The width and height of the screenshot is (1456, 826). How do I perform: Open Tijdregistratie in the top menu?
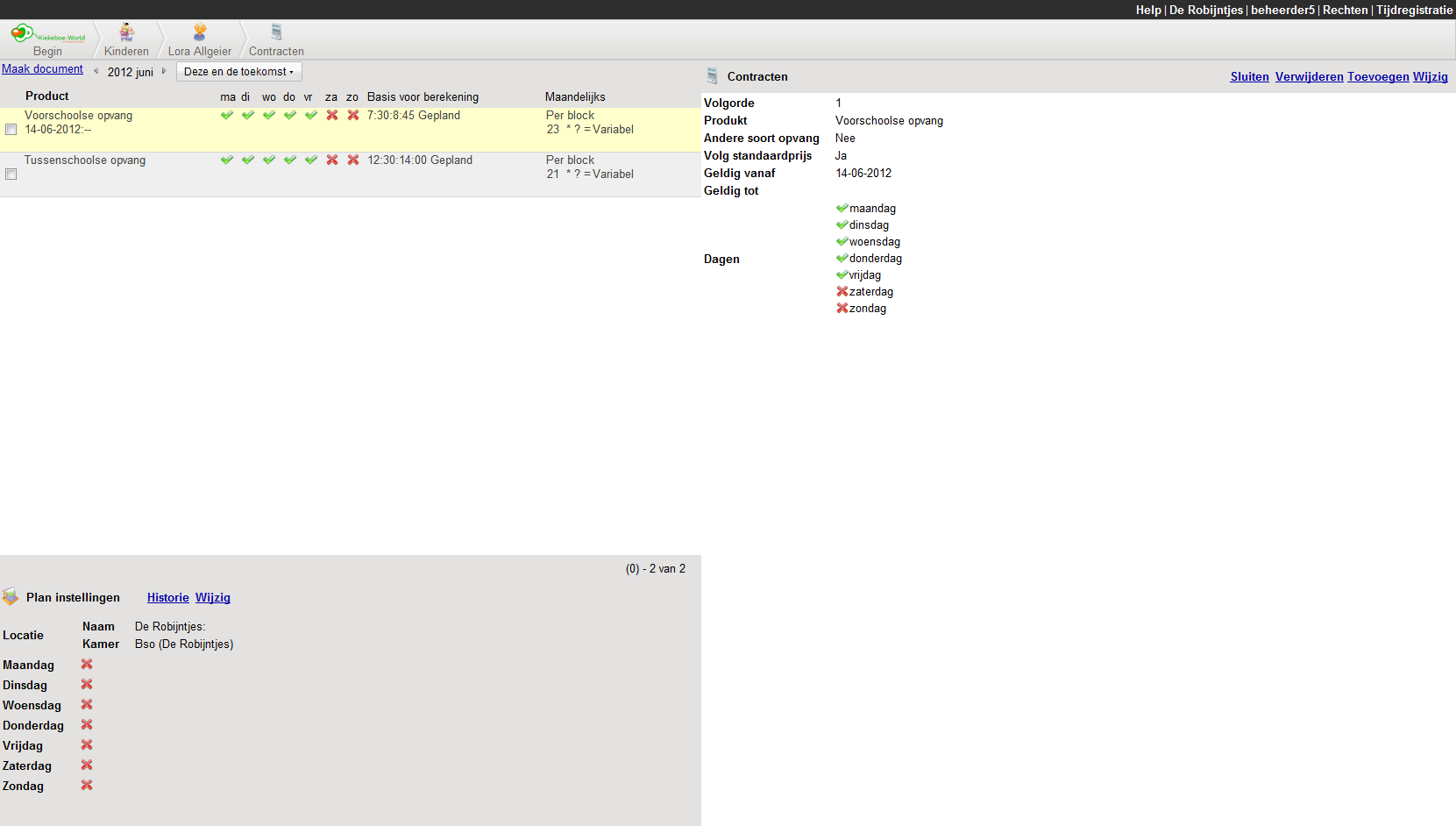coord(1414,10)
